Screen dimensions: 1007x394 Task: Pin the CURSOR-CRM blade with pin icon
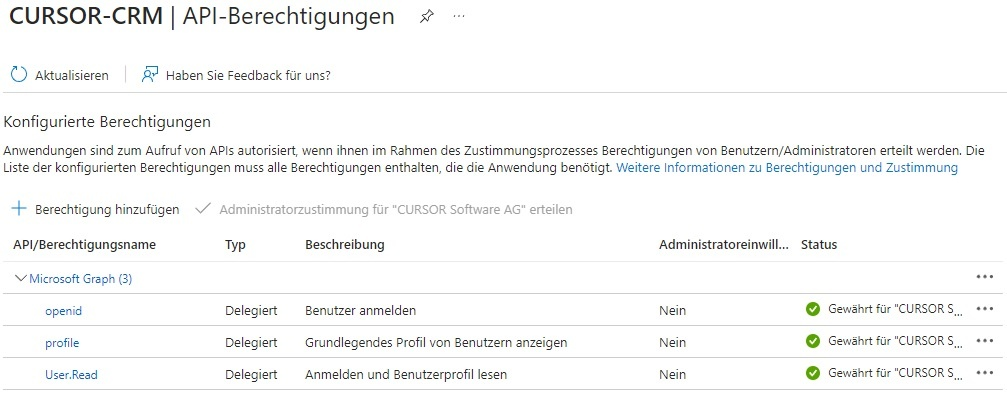(426, 17)
